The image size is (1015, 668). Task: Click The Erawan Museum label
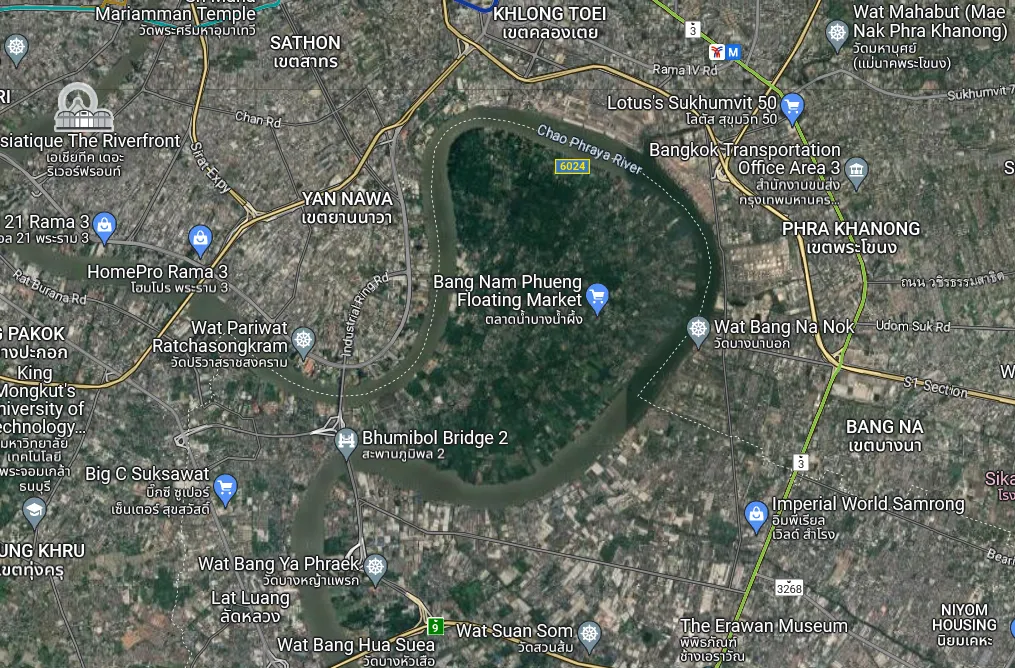[764, 626]
